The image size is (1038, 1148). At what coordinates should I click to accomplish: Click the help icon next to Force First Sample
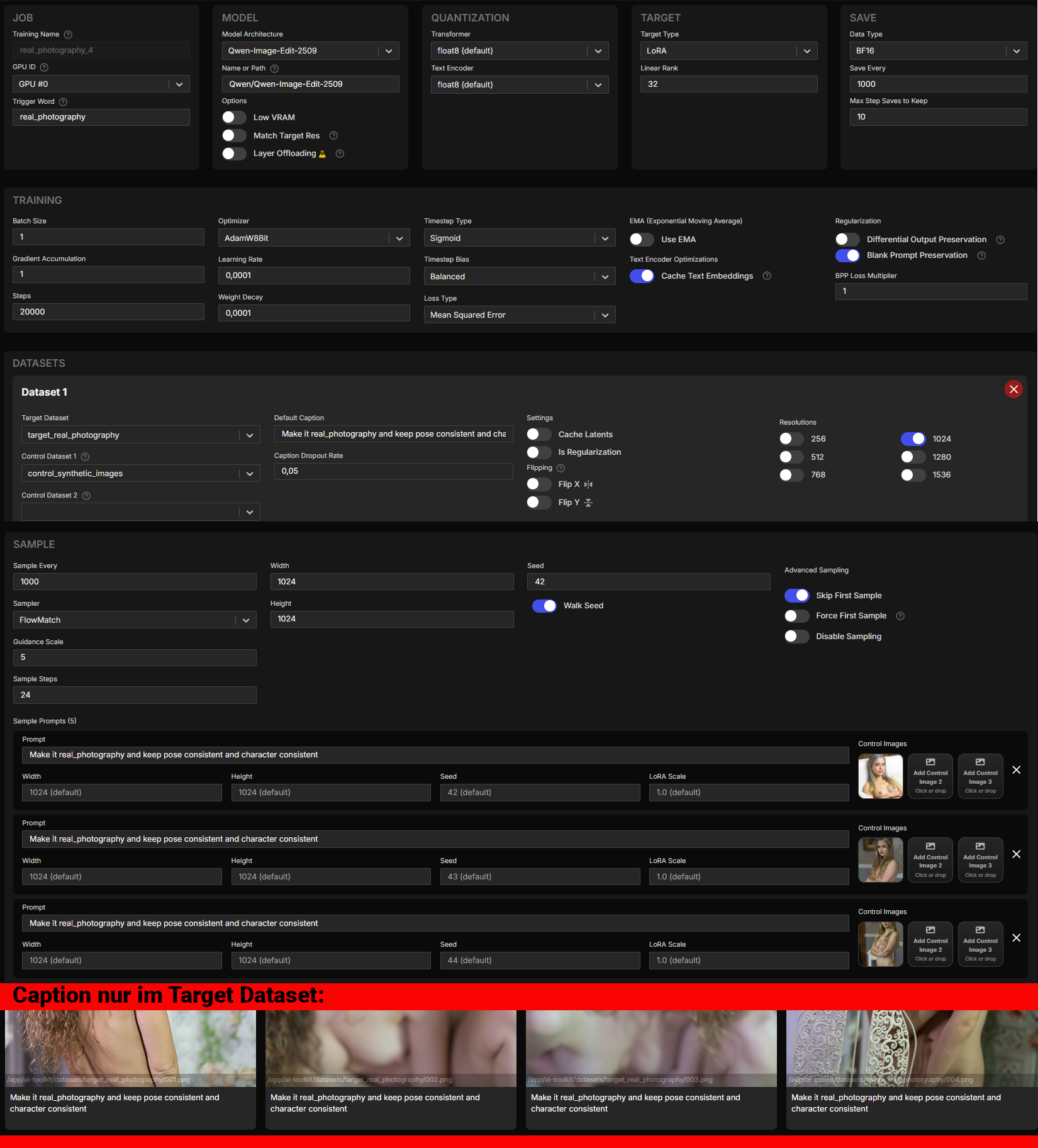[900, 616]
